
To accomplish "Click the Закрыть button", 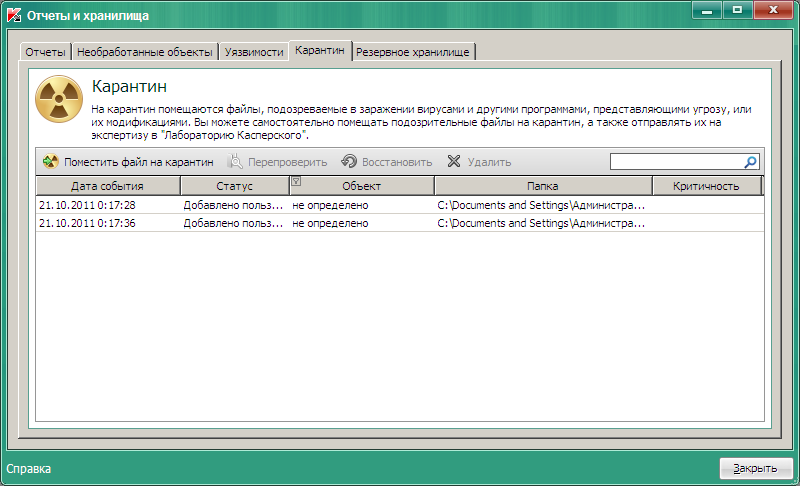I will (x=756, y=468).
